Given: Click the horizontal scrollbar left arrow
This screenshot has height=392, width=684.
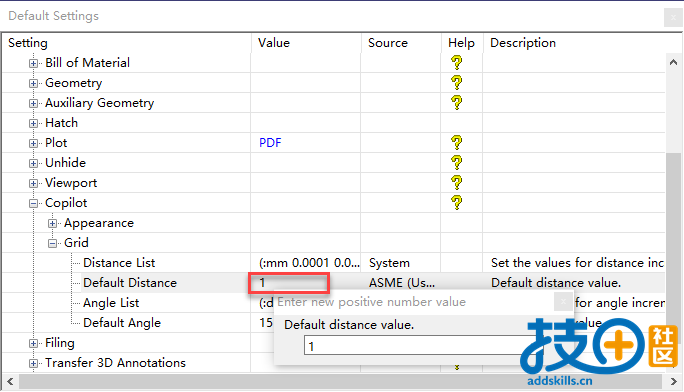Looking at the screenshot, I should pos(10,382).
